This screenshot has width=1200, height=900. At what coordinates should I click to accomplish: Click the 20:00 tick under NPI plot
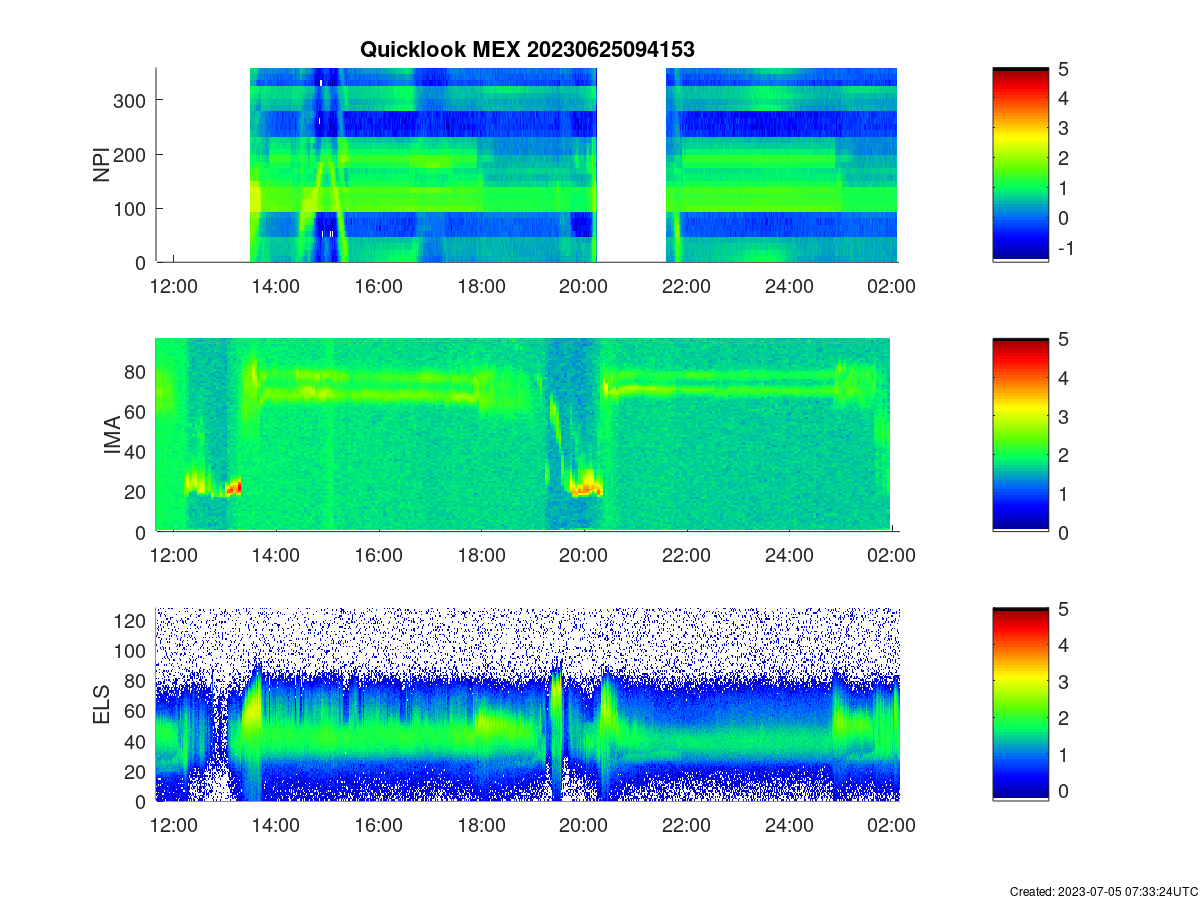tap(583, 286)
